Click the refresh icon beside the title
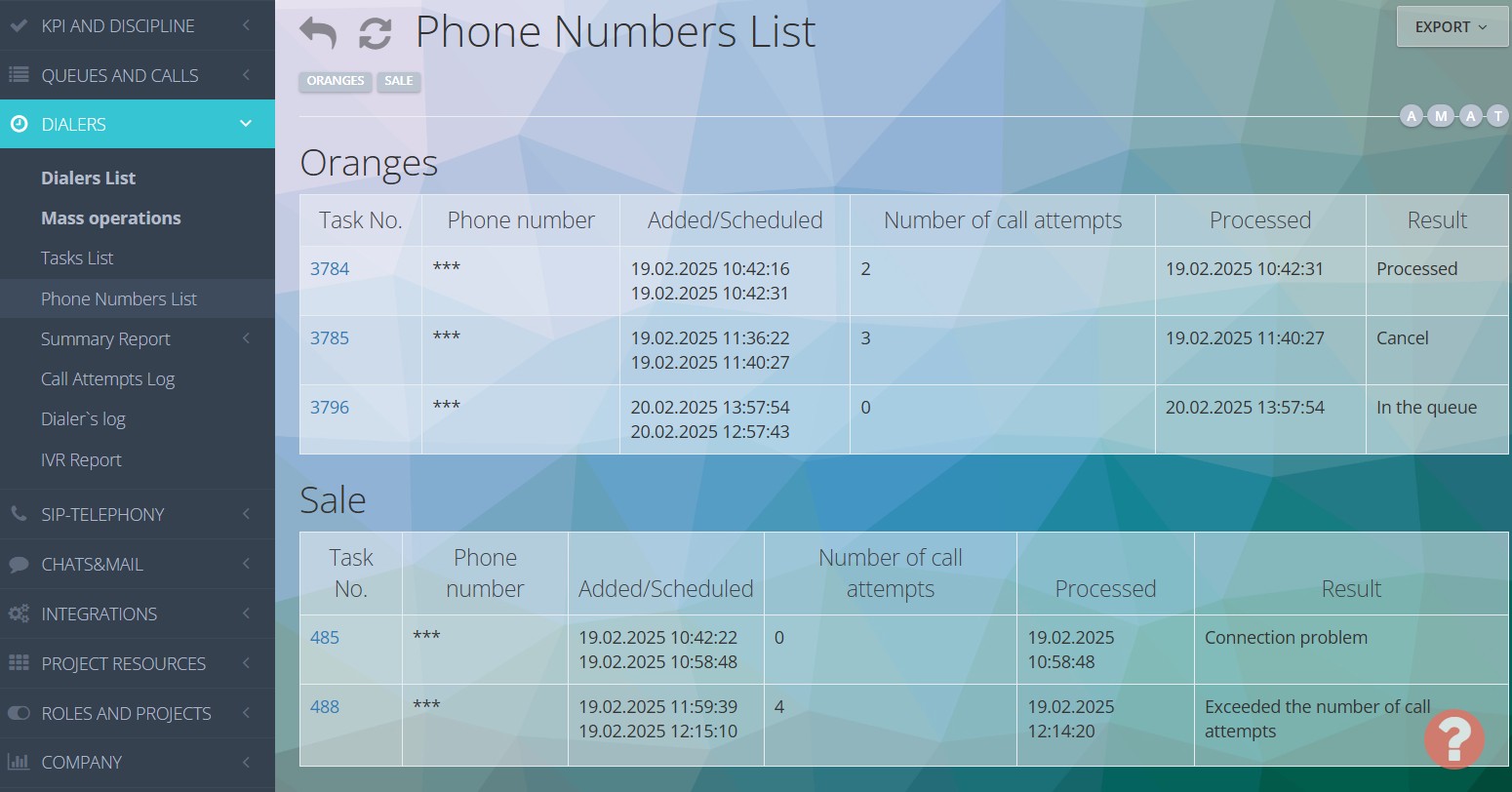This screenshot has width=1512, height=792. coord(376,33)
